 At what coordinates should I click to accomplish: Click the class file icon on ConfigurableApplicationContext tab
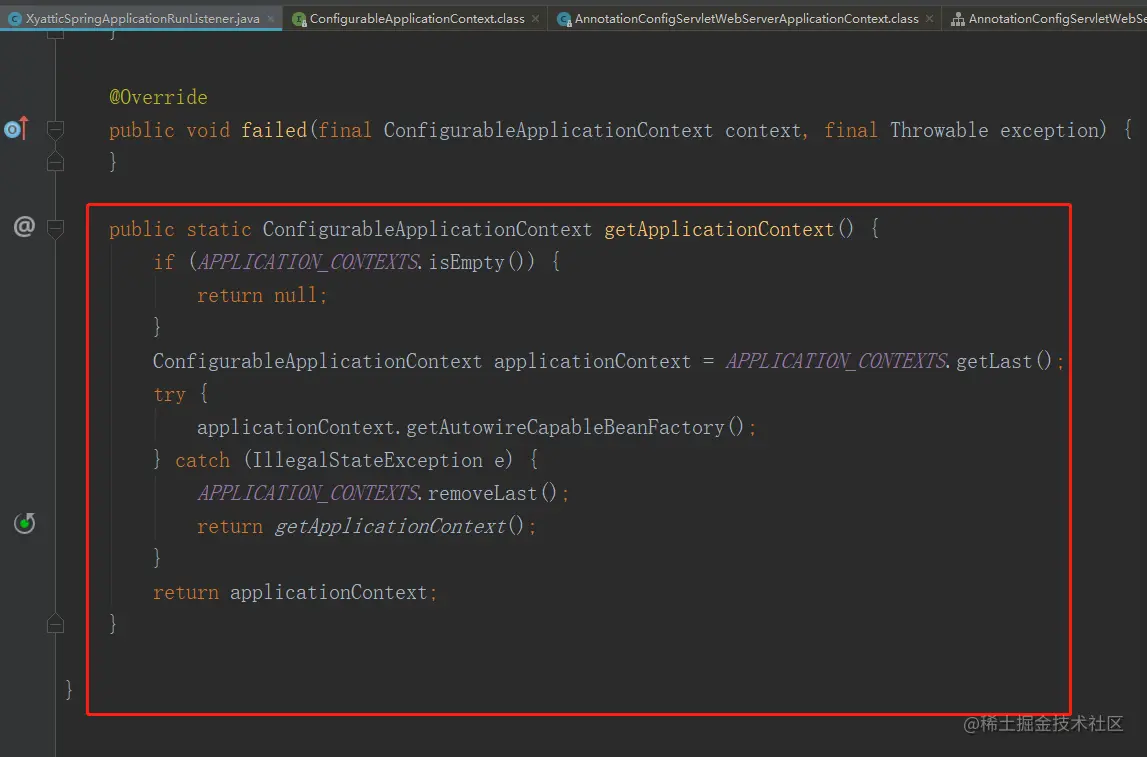coord(298,19)
